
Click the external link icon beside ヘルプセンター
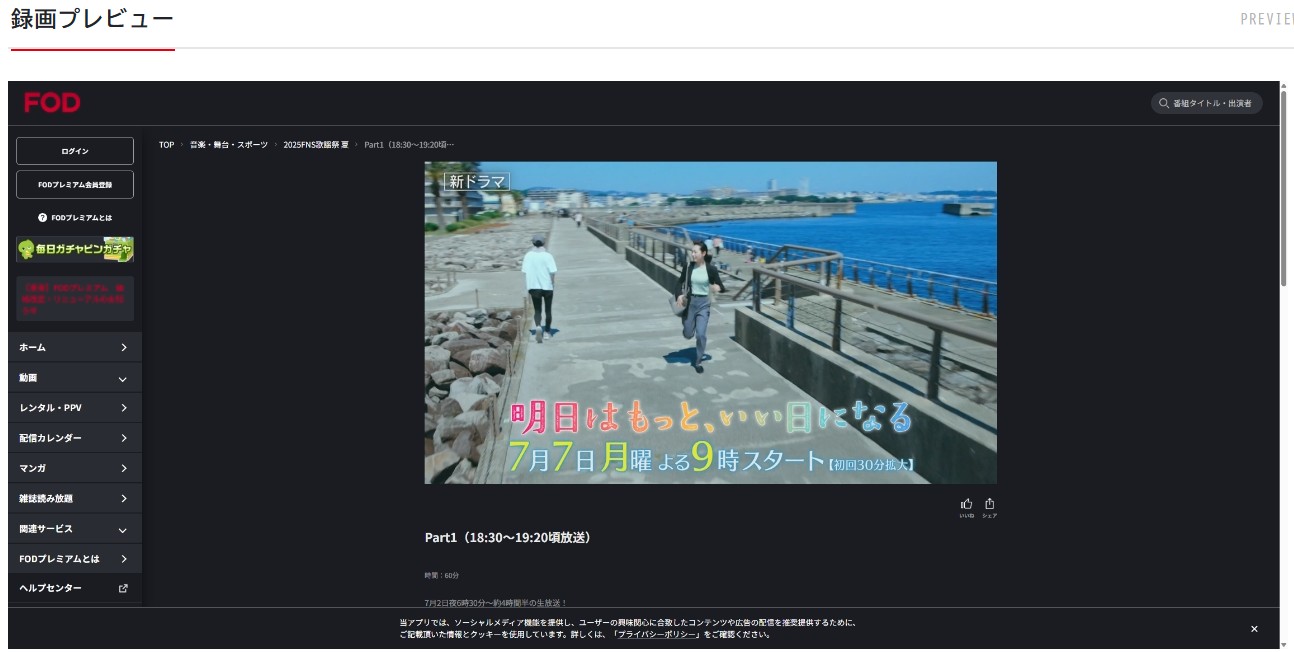[x=123, y=588]
